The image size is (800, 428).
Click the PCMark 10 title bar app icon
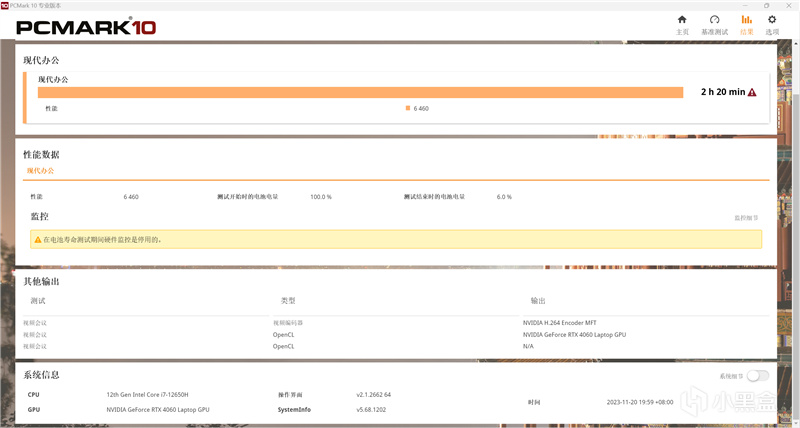(x=5, y=5)
